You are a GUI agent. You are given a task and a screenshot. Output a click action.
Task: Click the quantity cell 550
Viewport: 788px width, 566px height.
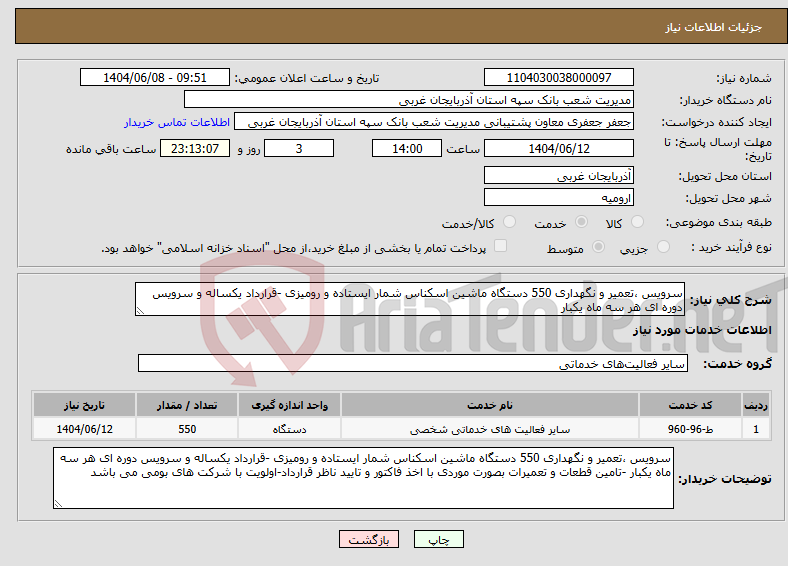pos(187,429)
